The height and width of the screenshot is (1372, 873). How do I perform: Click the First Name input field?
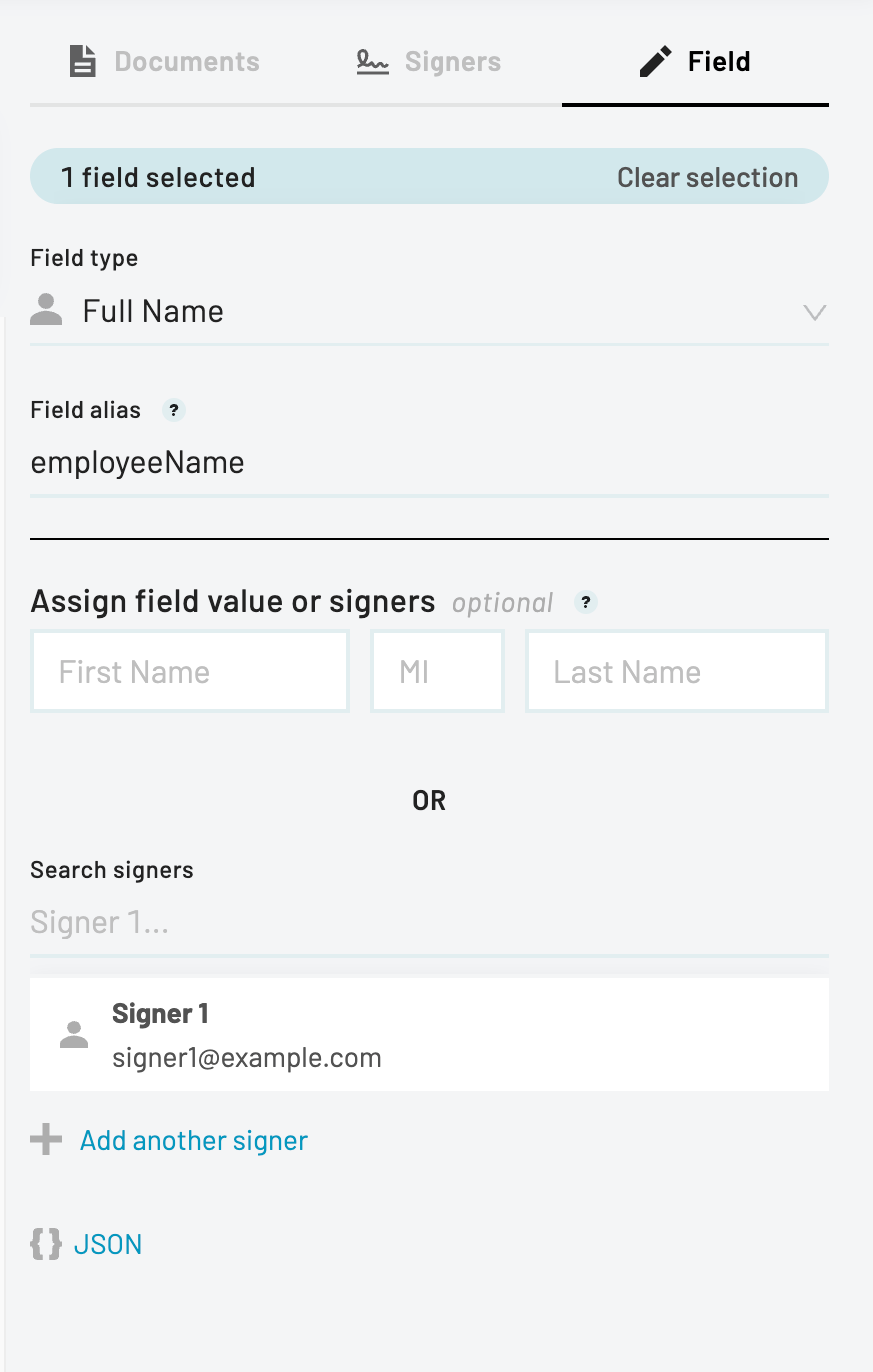[190, 672]
